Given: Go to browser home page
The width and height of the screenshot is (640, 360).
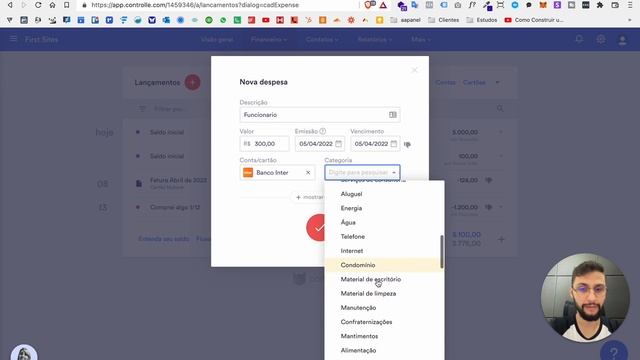Looking at the screenshot, I should (x=52, y=5).
